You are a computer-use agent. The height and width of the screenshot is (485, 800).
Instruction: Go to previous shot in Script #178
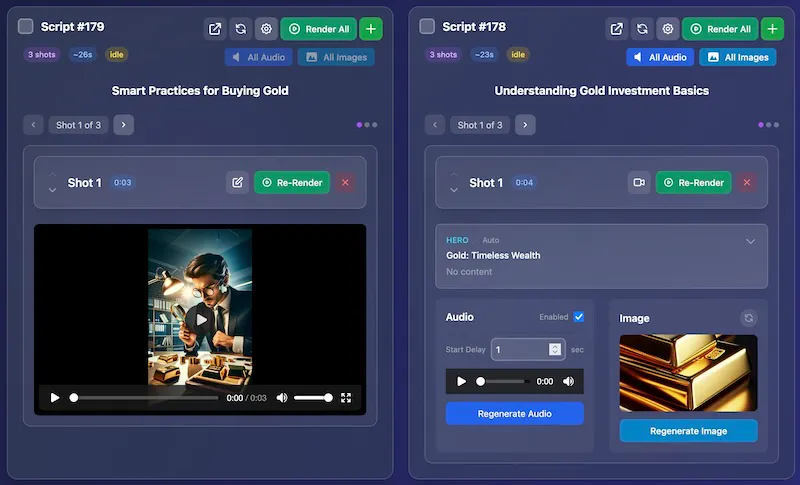pyautogui.click(x=435, y=125)
